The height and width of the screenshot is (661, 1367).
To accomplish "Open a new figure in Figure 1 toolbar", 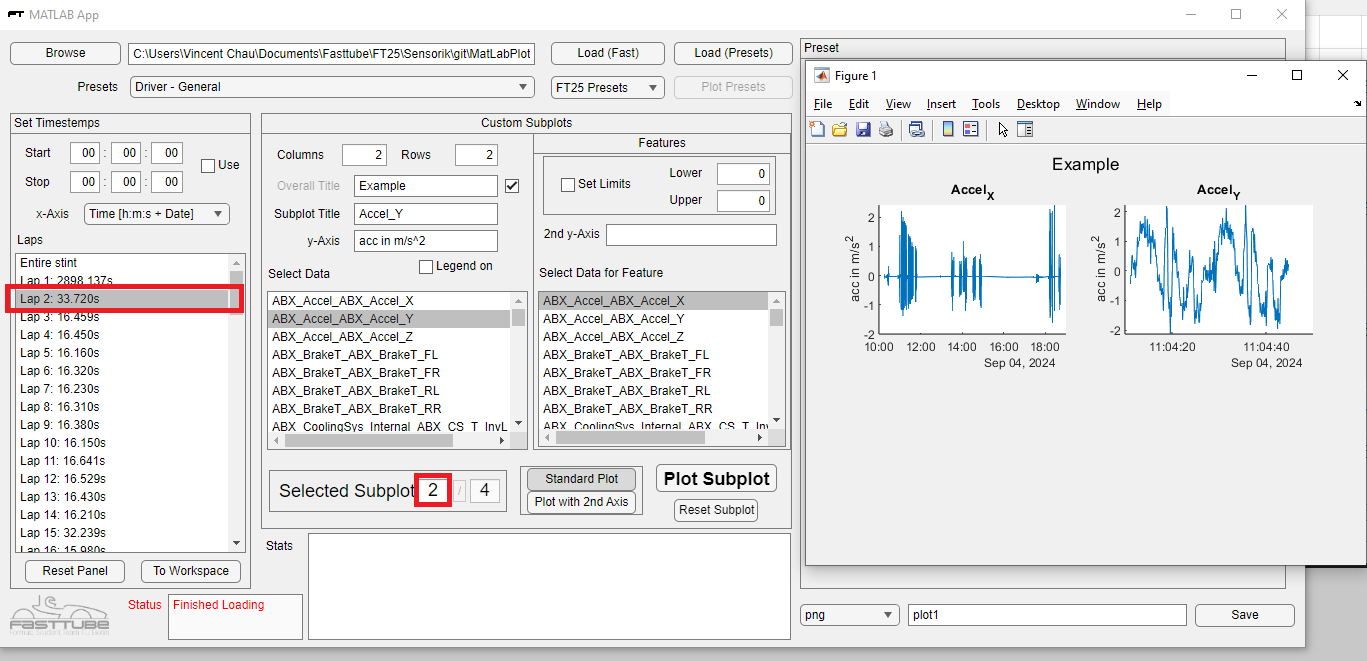I will [816, 129].
